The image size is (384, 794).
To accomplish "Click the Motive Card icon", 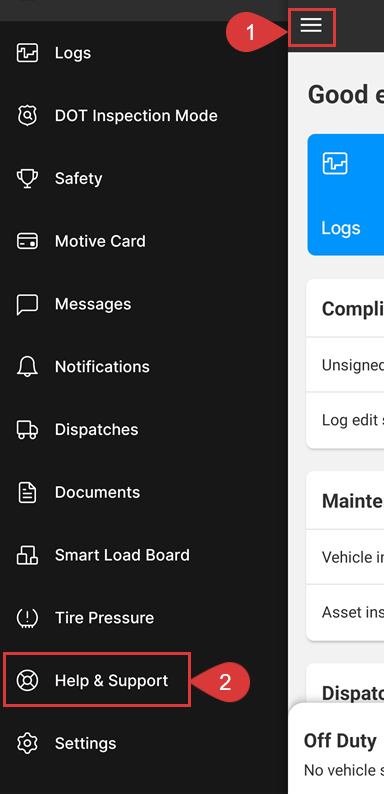I will coord(27,241).
